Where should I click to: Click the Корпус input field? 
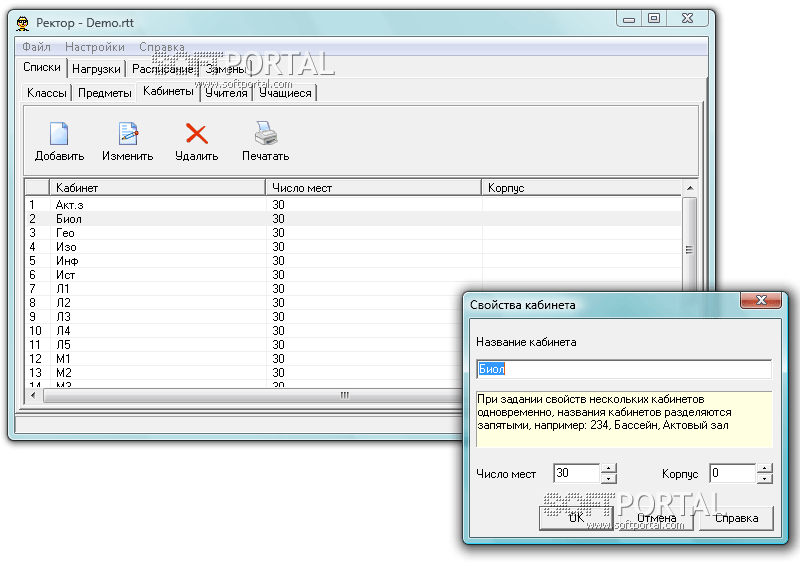pyautogui.click(x=733, y=473)
